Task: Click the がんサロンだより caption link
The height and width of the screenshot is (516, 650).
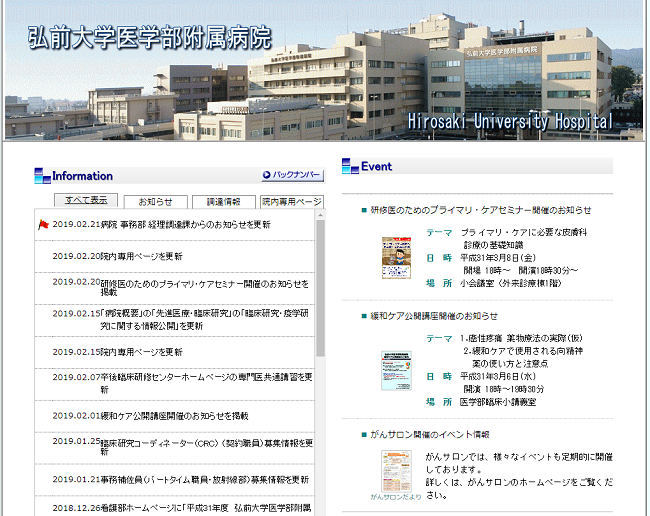Action: (396, 497)
